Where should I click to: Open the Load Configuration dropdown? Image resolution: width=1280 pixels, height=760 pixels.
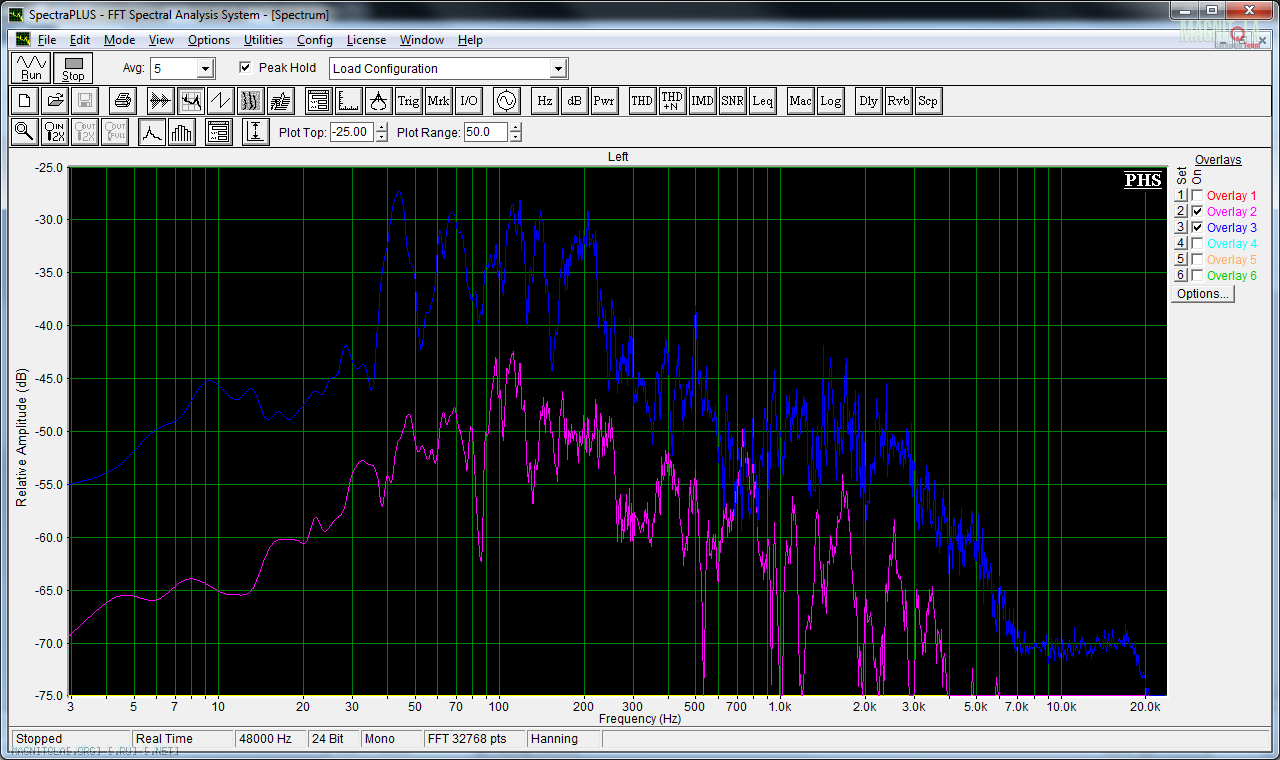558,69
